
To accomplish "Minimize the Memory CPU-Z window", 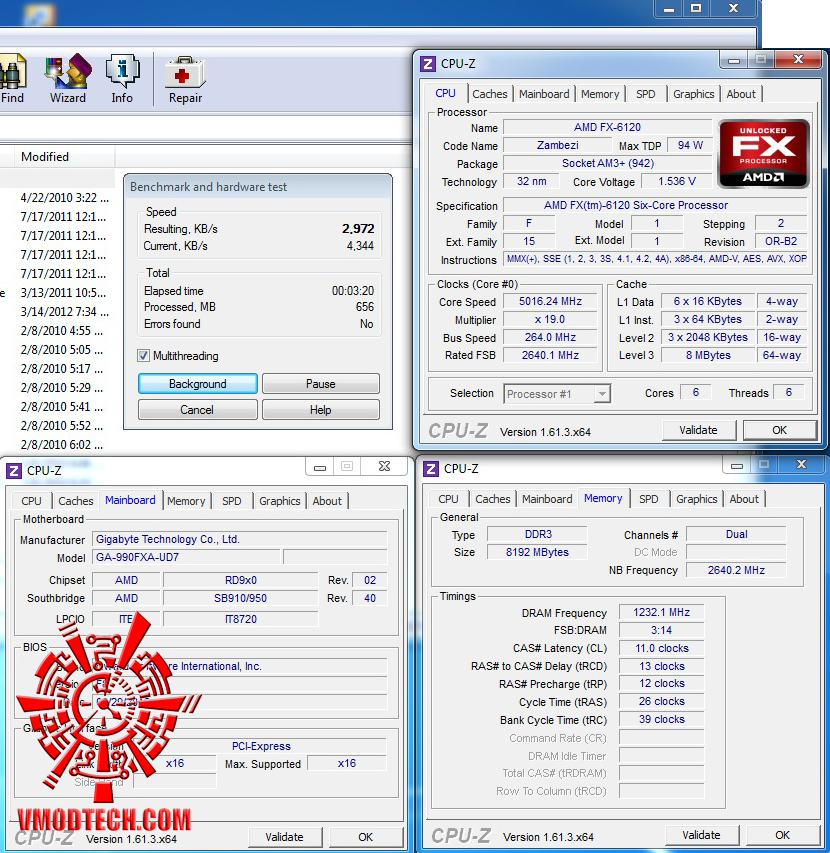I will 736,465.
